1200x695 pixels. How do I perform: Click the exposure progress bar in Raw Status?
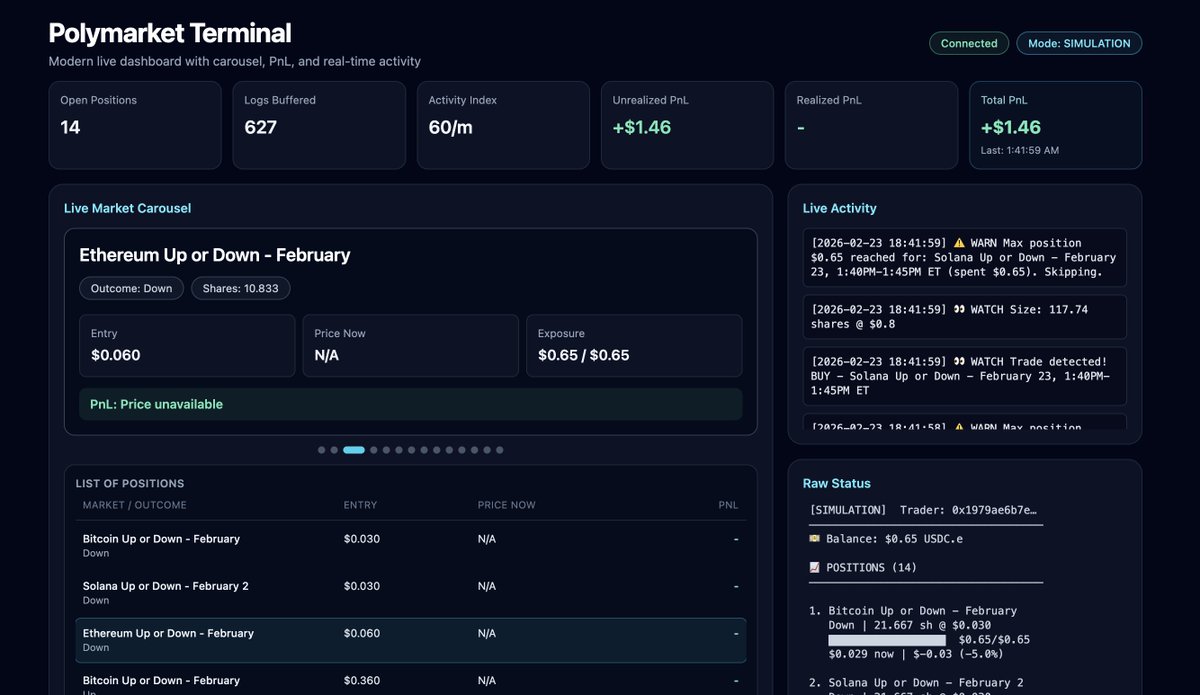pyautogui.click(x=887, y=640)
